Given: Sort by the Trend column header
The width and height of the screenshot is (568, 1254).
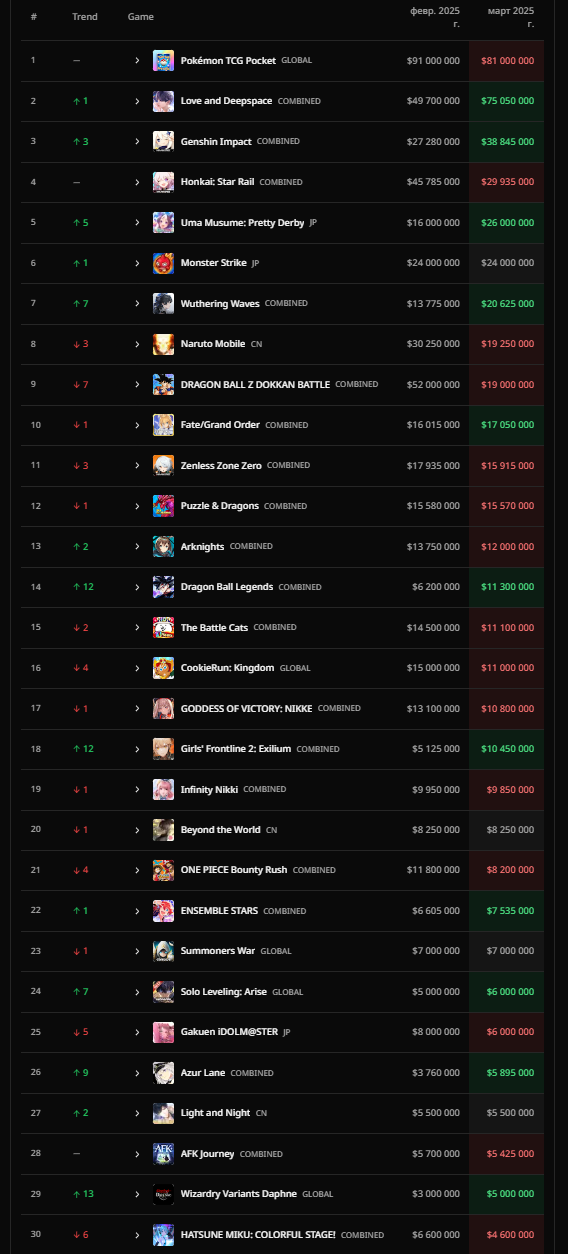Looking at the screenshot, I should pyautogui.click(x=85, y=17).
